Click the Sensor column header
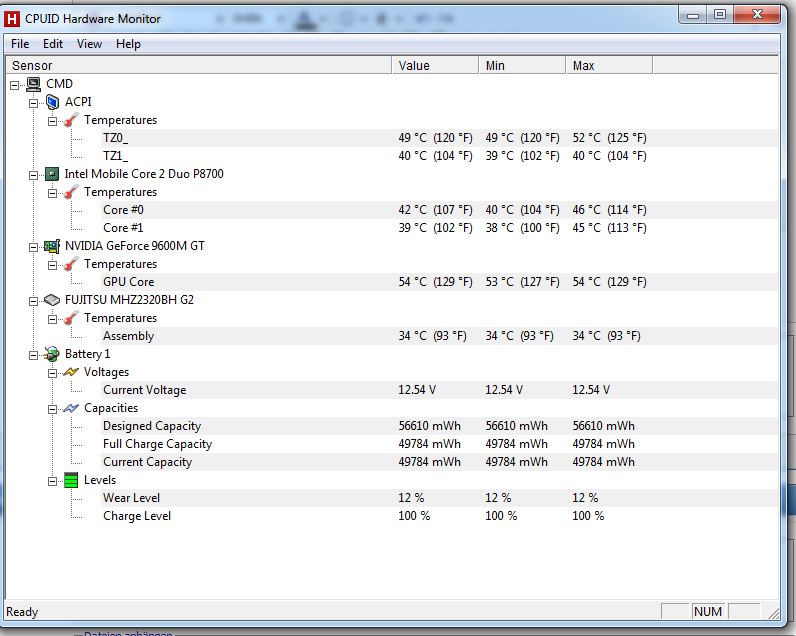The width and height of the screenshot is (796, 636). (198, 65)
